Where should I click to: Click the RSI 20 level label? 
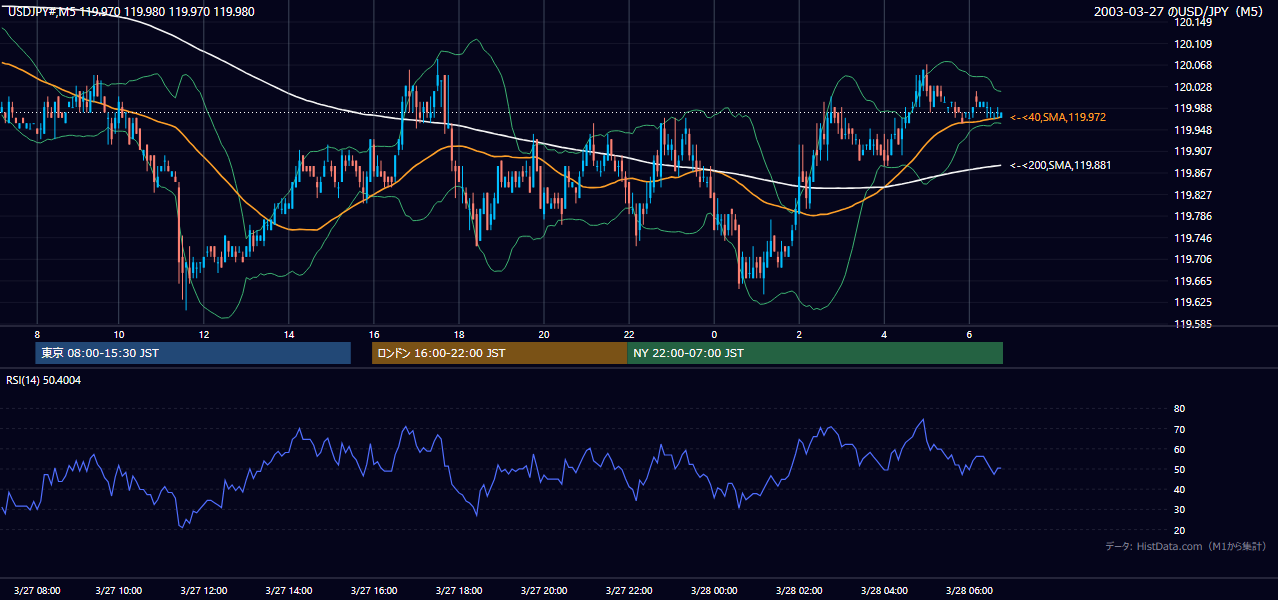(1179, 530)
